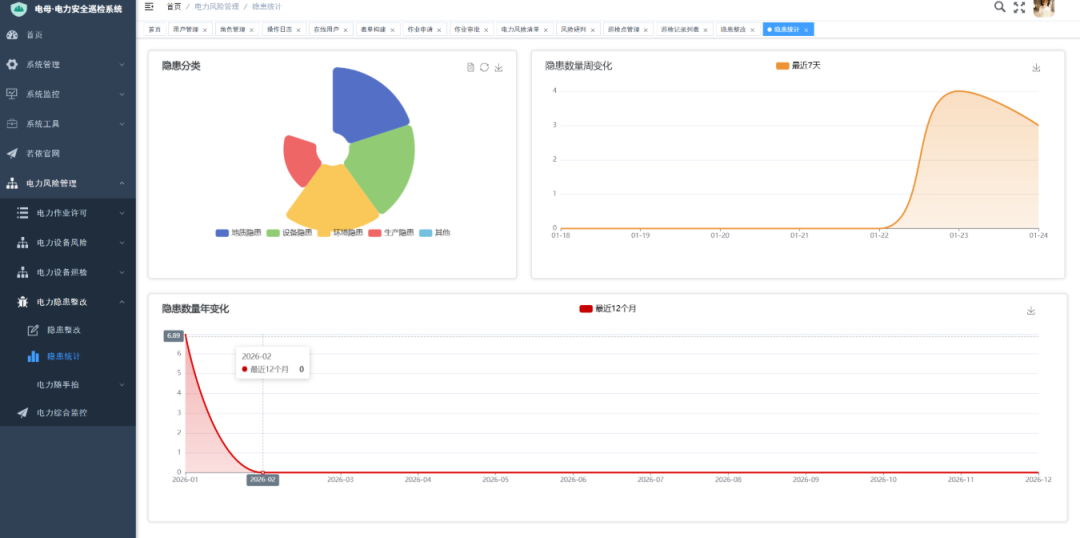Image resolution: width=1080 pixels, height=538 pixels.
Task: Close the active 隐患统计 tab
Action: (x=806, y=30)
